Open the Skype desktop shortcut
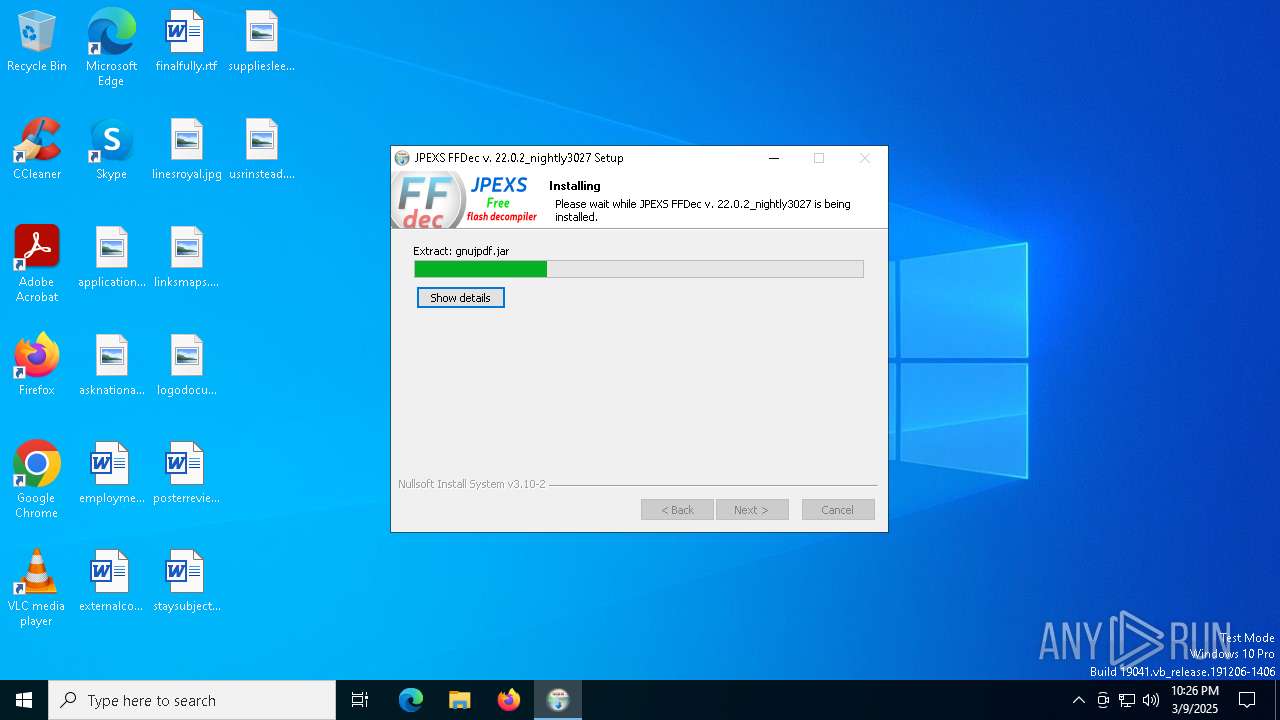Screen dimensions: 1280x720 [111, 149]
